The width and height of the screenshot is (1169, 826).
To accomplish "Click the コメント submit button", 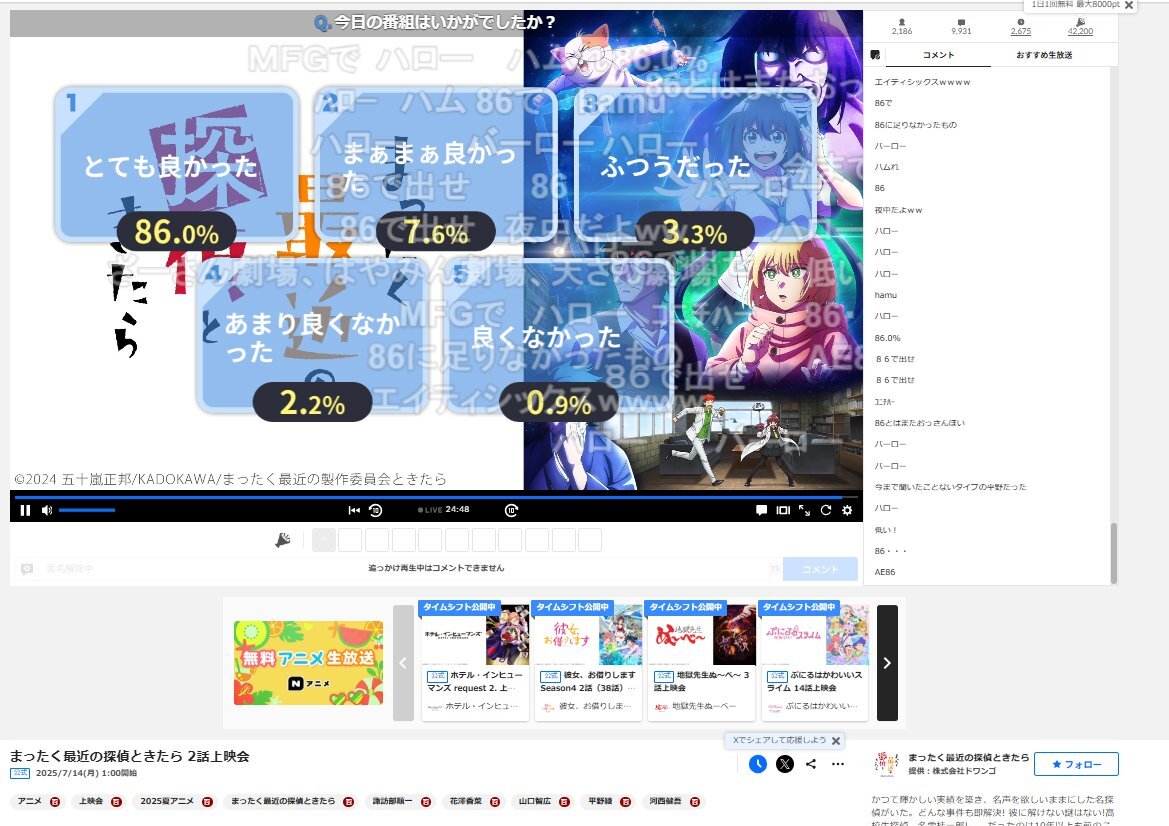I will tap(820, 570).
